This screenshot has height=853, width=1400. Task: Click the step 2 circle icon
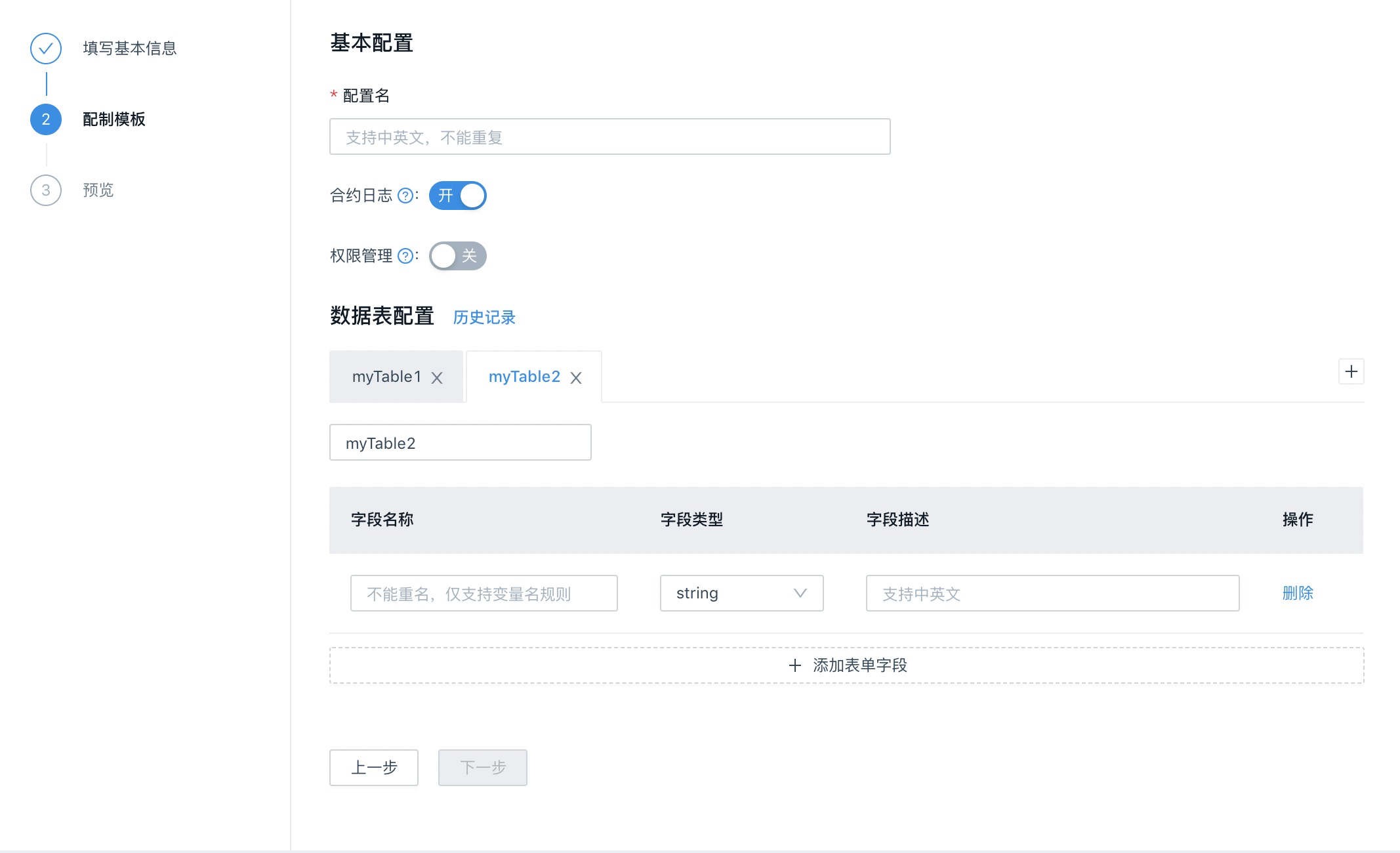point(46,119)
